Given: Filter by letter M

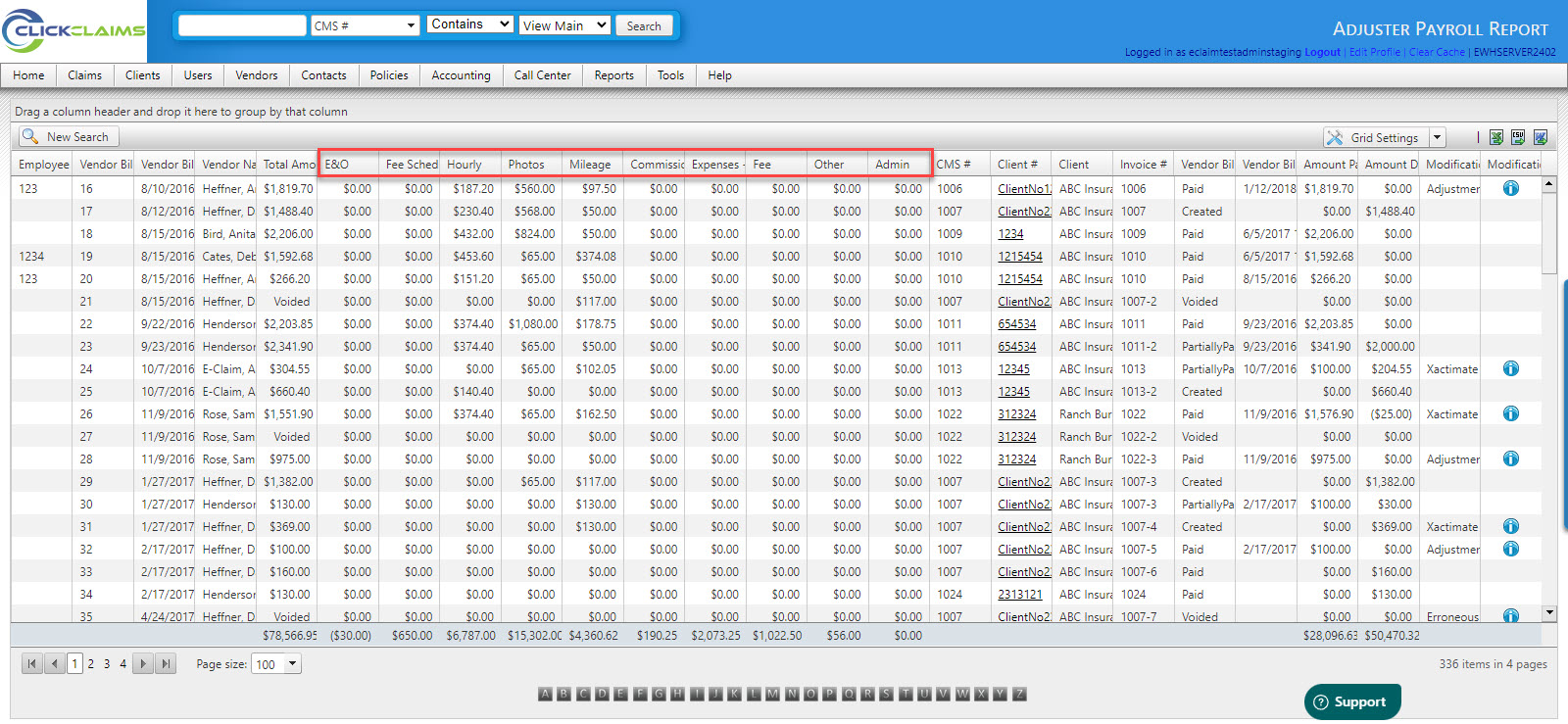Looking at the screenshot, I should tap(772, 694).
